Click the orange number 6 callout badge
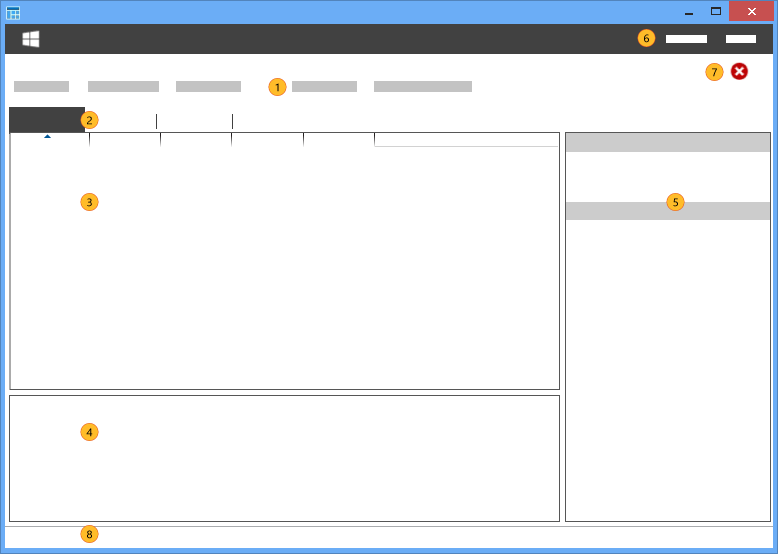 coord(646,39)
